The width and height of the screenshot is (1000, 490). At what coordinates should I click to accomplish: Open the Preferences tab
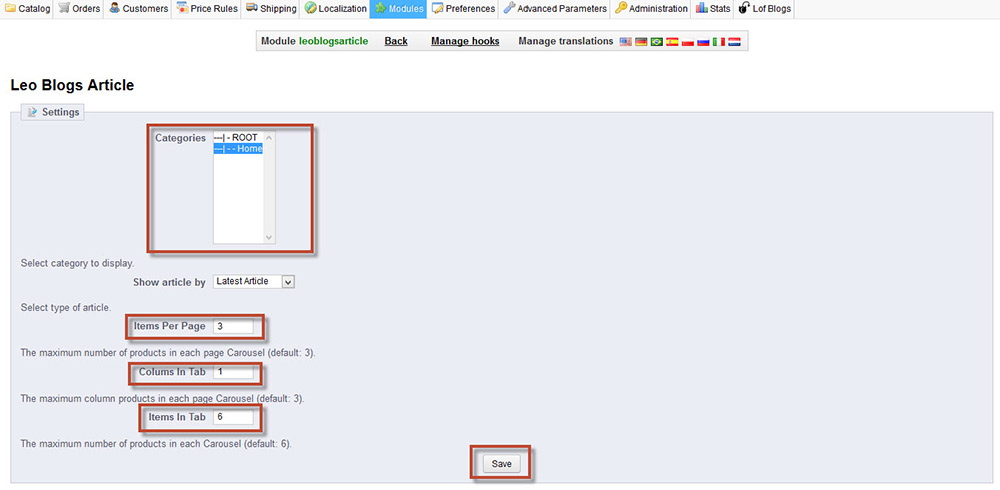click(463, 9)
